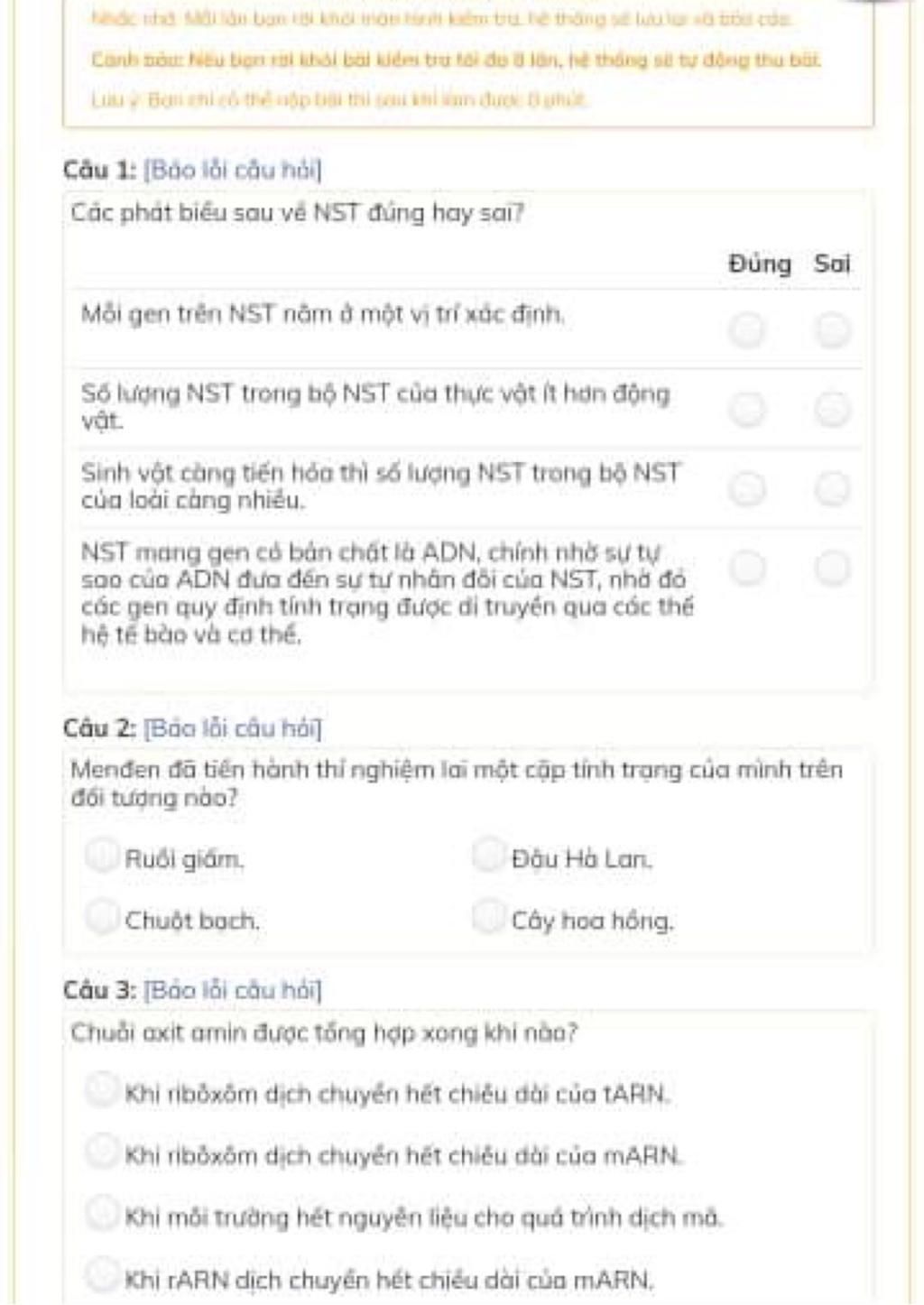Select 'Khi ribôxôm dịch chuyển hết chiều dài của mARN'
The image size is (924, 1305).
[x=102, y=1152]
